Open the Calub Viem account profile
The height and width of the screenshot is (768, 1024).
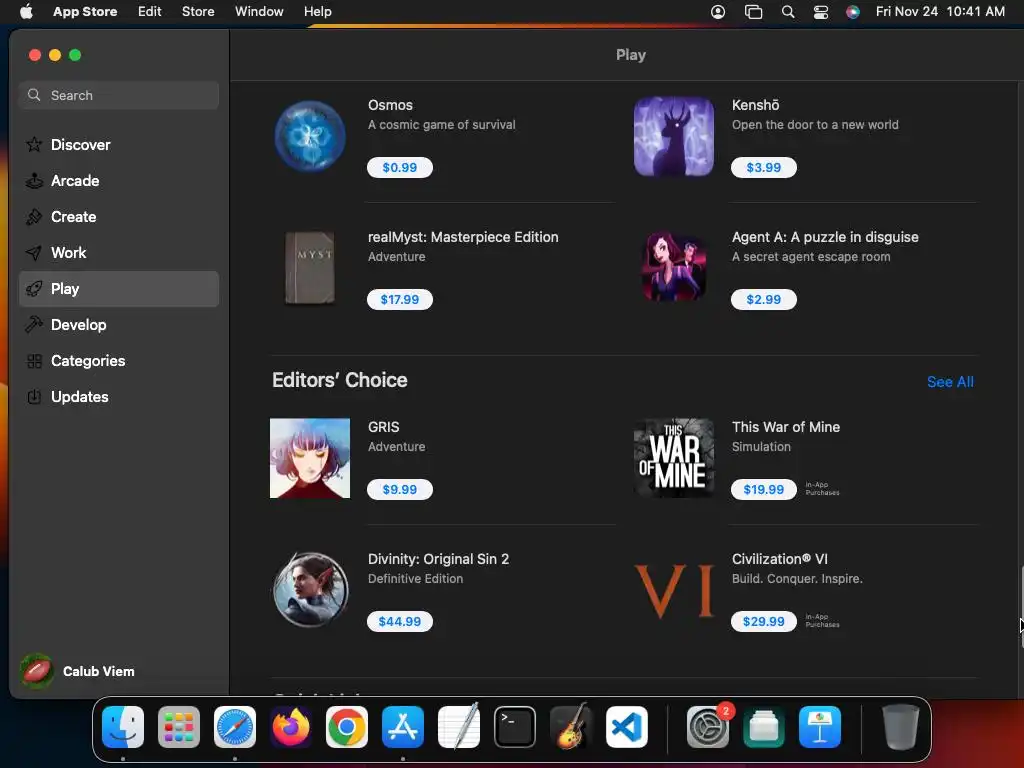(x=77, y=671)
